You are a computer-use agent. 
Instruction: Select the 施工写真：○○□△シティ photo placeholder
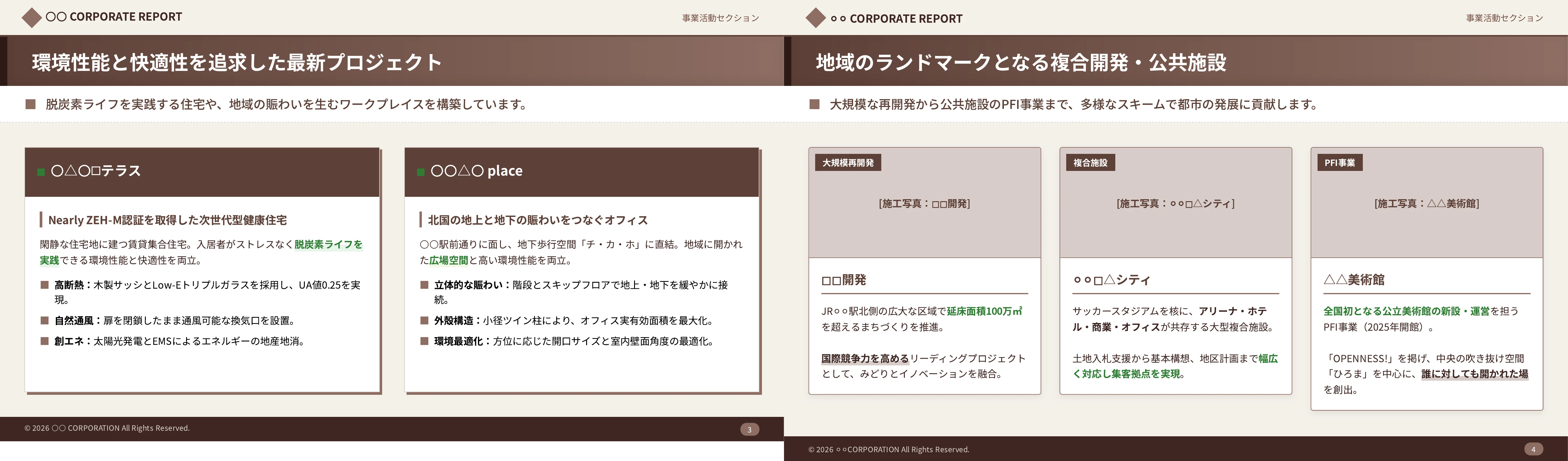(1175, 203)
